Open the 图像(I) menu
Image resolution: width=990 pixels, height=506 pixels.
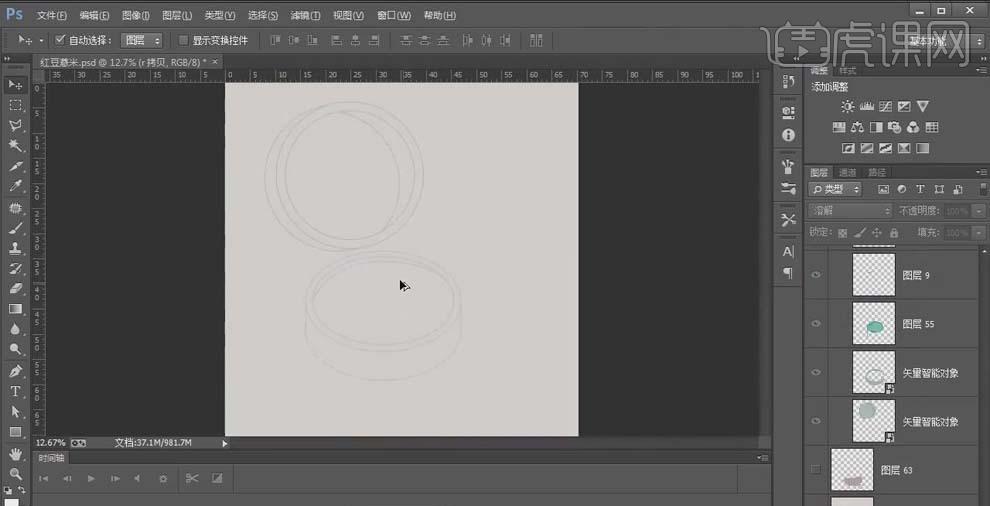click(136, 15)
